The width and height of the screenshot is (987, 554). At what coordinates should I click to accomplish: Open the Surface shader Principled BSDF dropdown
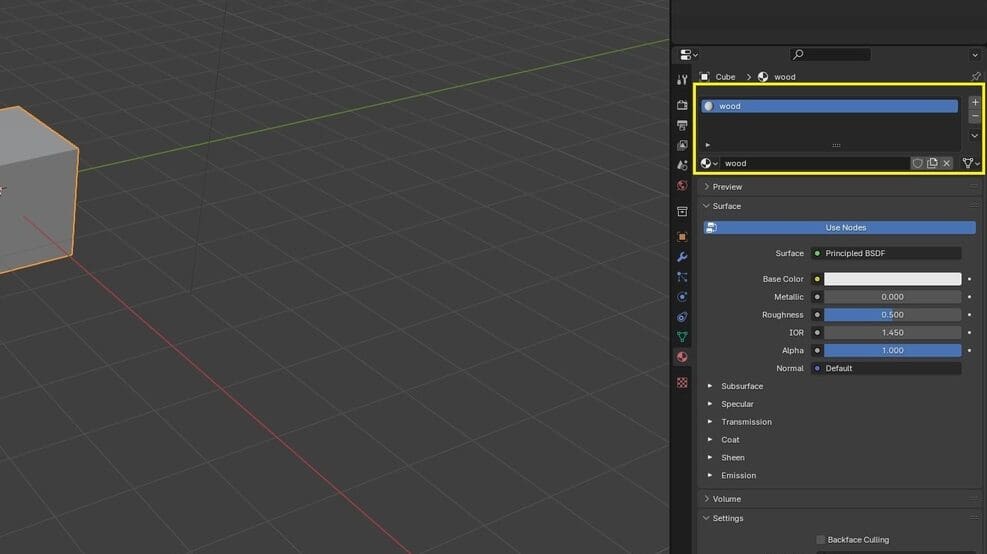[x=886, y=253]
